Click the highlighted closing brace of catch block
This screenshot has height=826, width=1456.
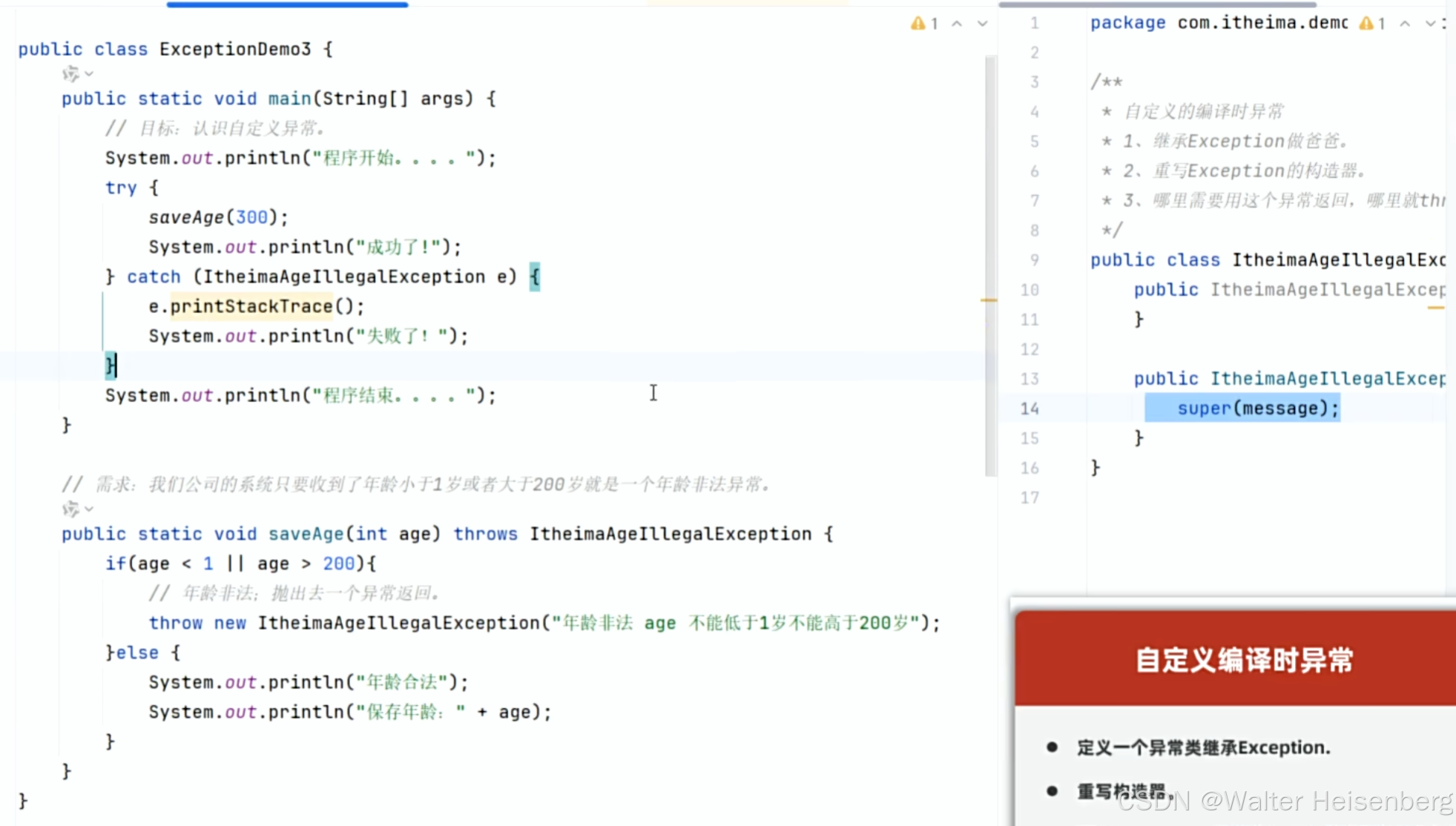pyautogui.click(x=111, y=366)
